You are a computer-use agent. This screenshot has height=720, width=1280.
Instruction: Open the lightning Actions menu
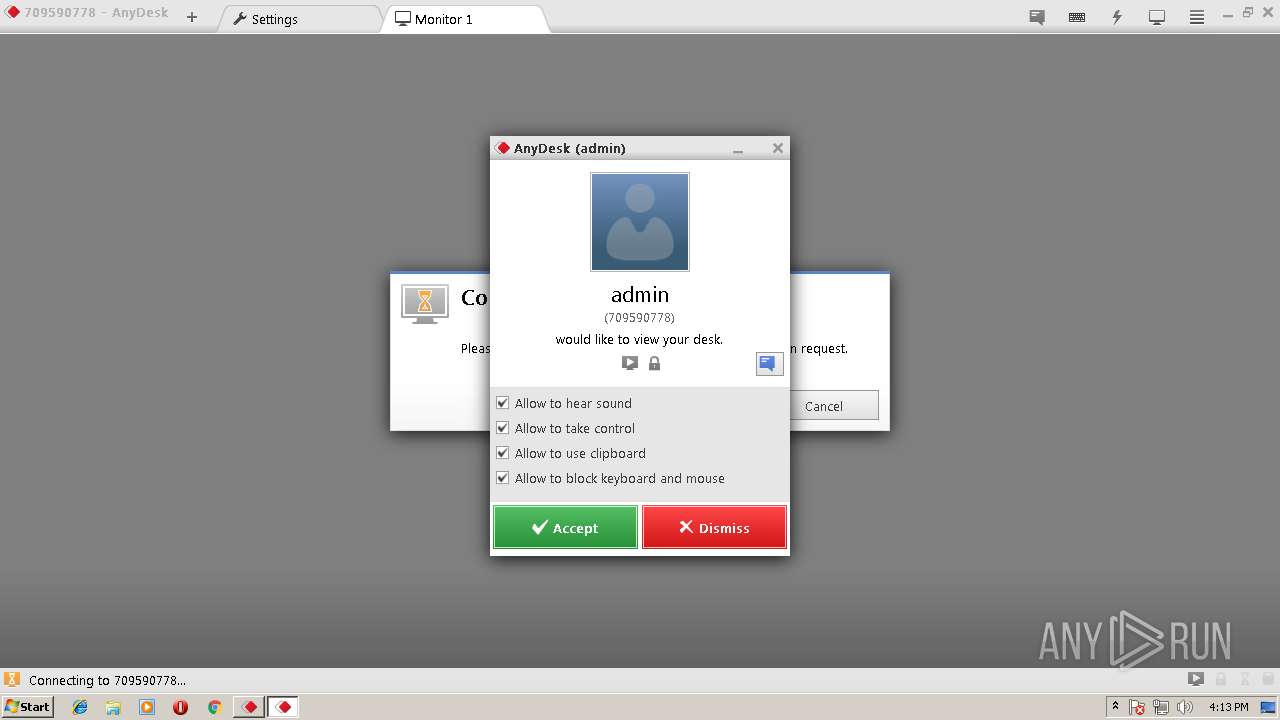(x=1117, y=18)
